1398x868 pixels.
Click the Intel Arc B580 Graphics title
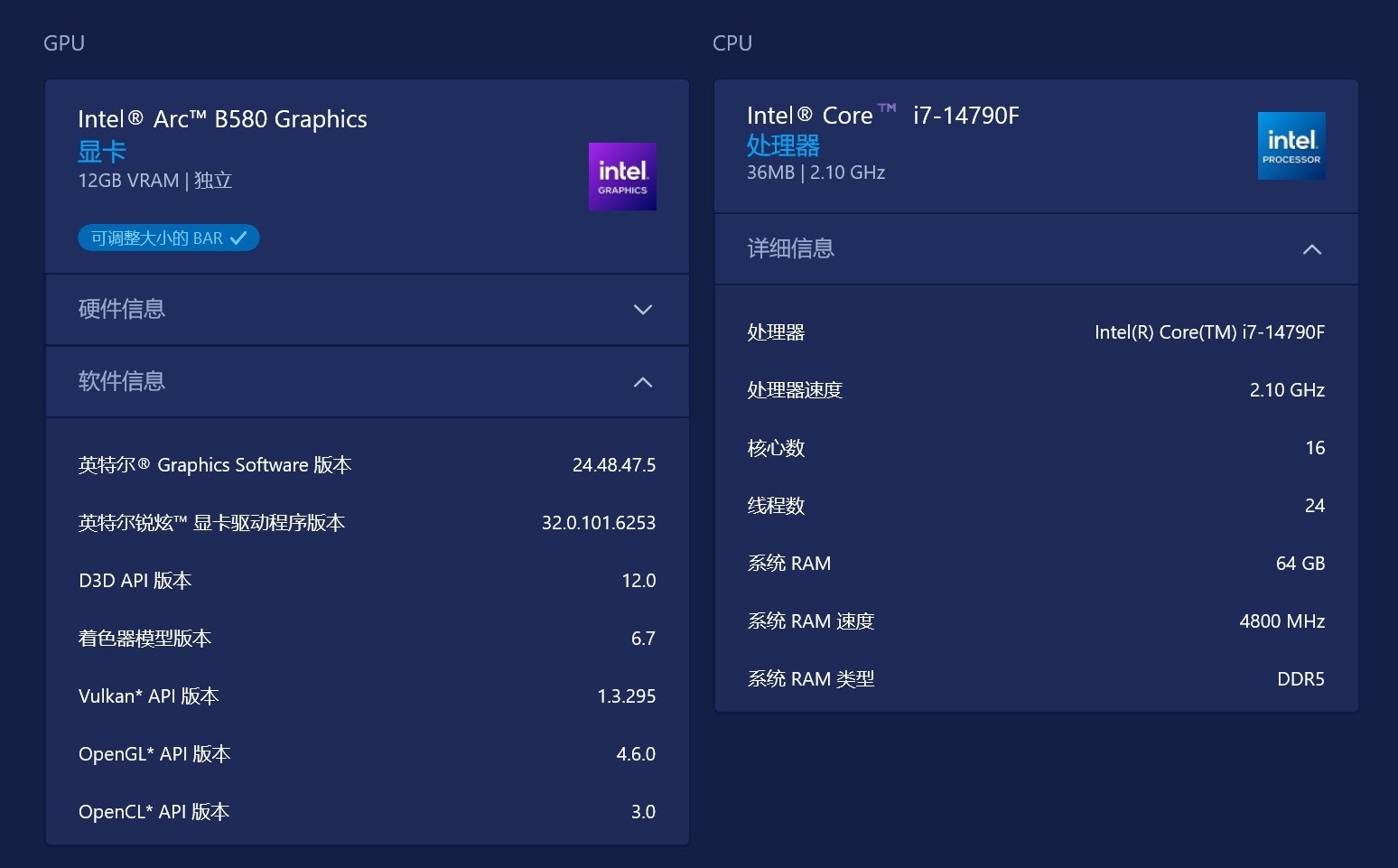click(222, 119)
